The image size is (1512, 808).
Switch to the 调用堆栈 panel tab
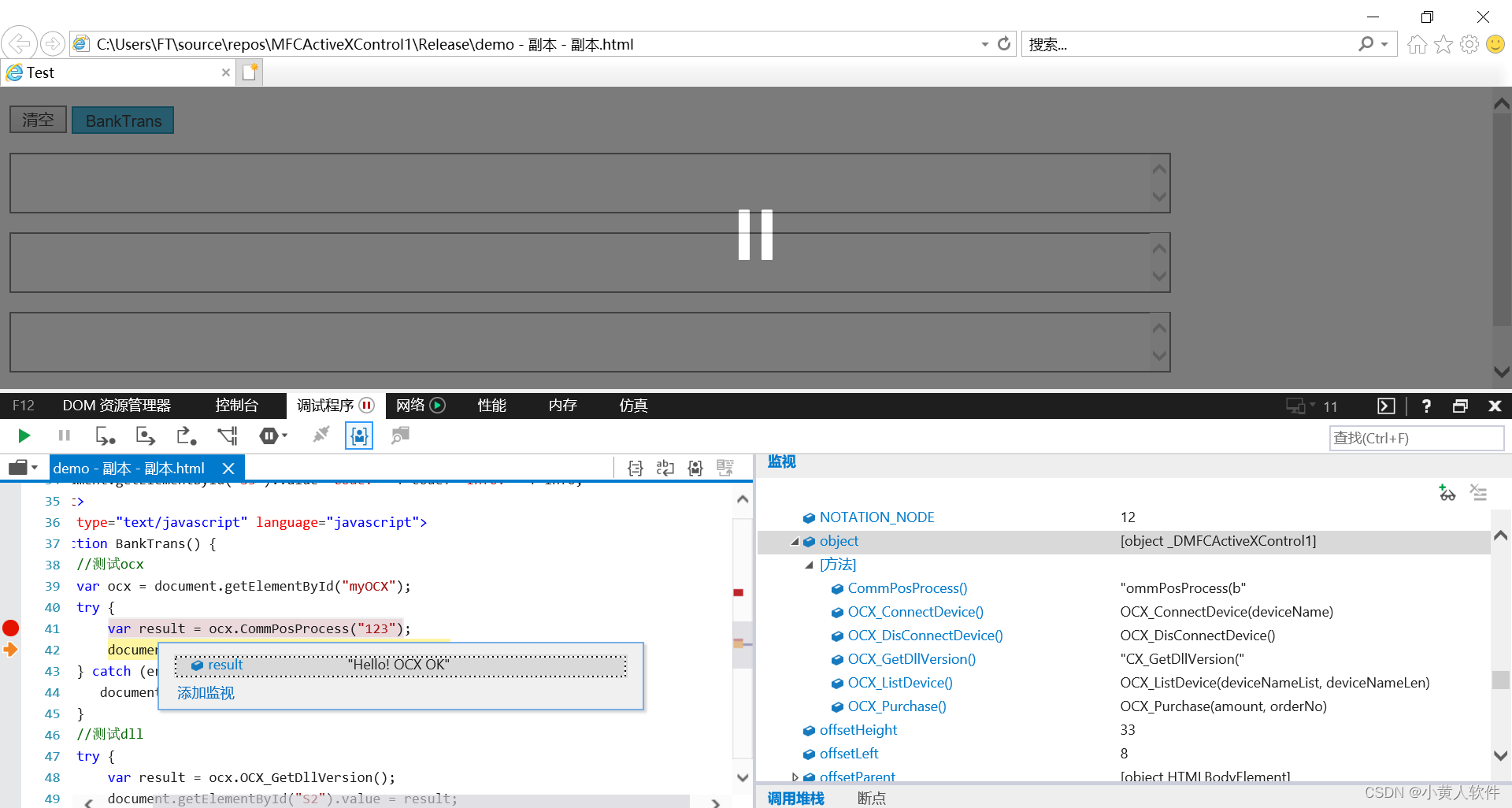pos(795,798)
